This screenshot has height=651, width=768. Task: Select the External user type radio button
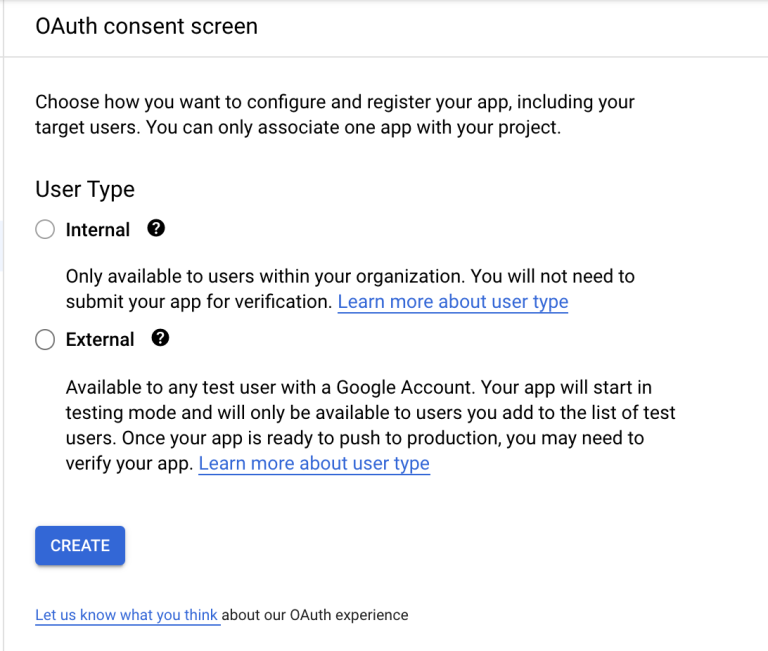click(45, 340)
